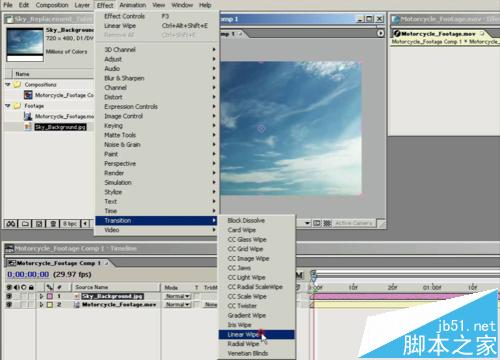Select Block Dissolve transition
This screenshot has width=500, height=360.
pyautogui.click(x=256, y=220)
